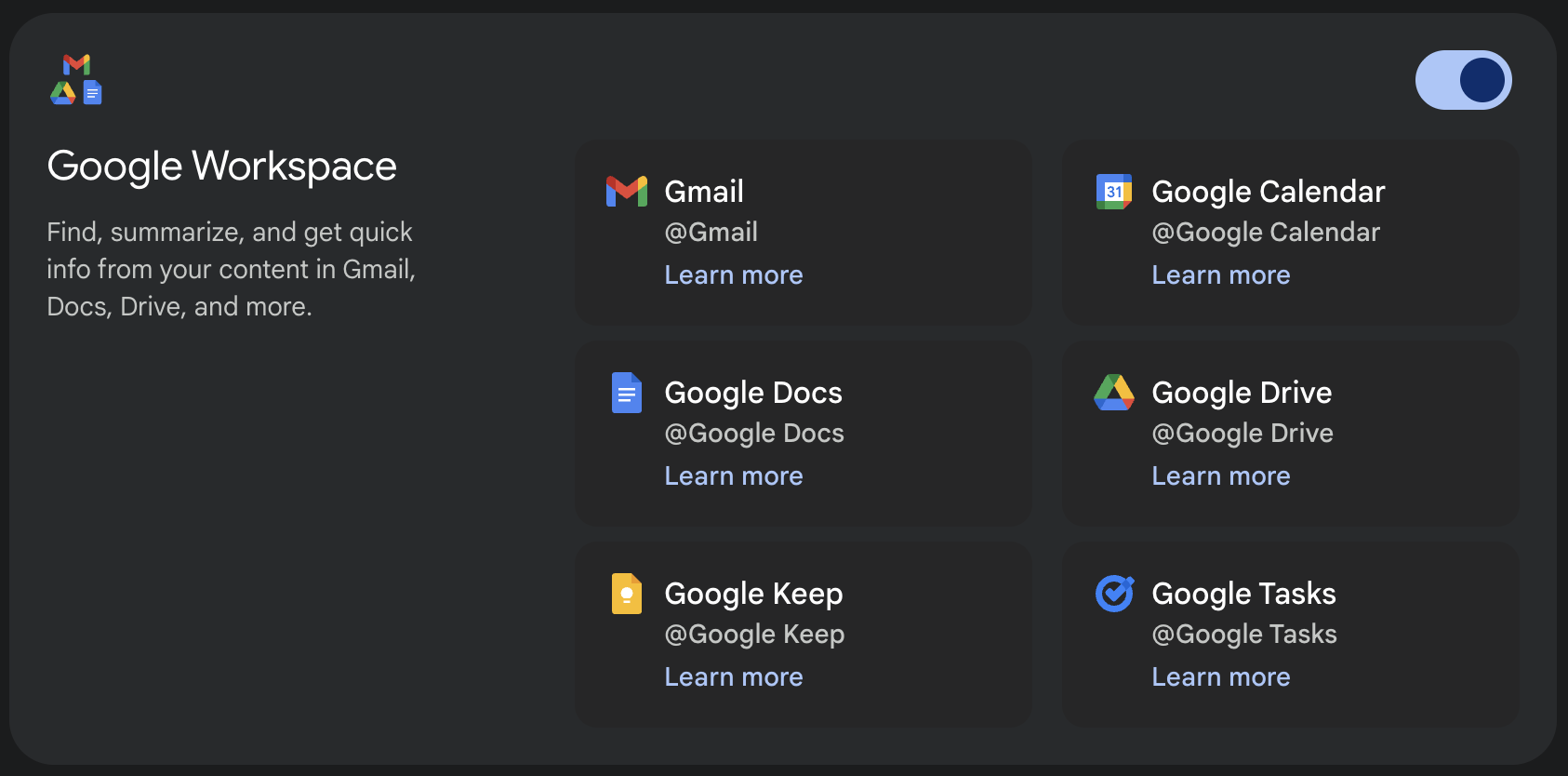Viewport: 1568px width, 776px height.
Task: Click the Google Keep card title
Action: tap(754, 595)
